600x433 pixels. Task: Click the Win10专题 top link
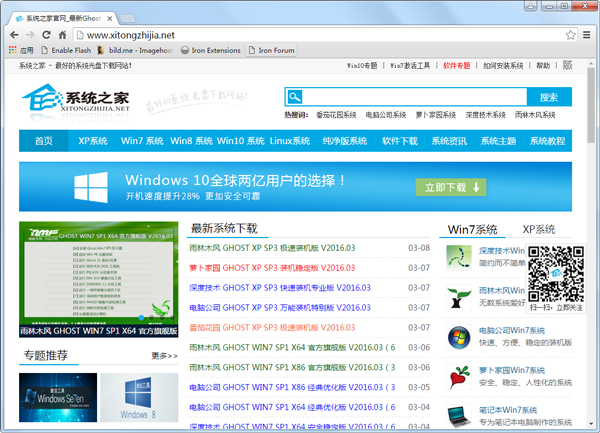pyautogui.click(x=362, y=66)
